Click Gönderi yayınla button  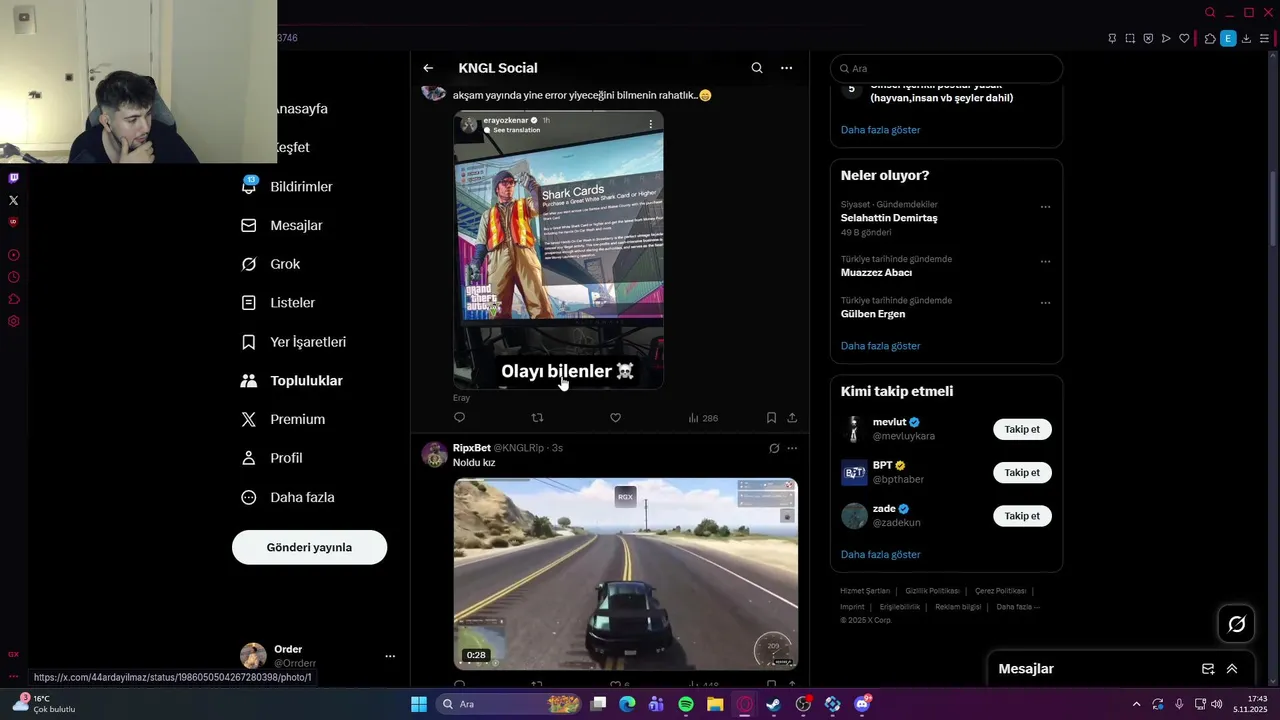(x=309, y=547)
